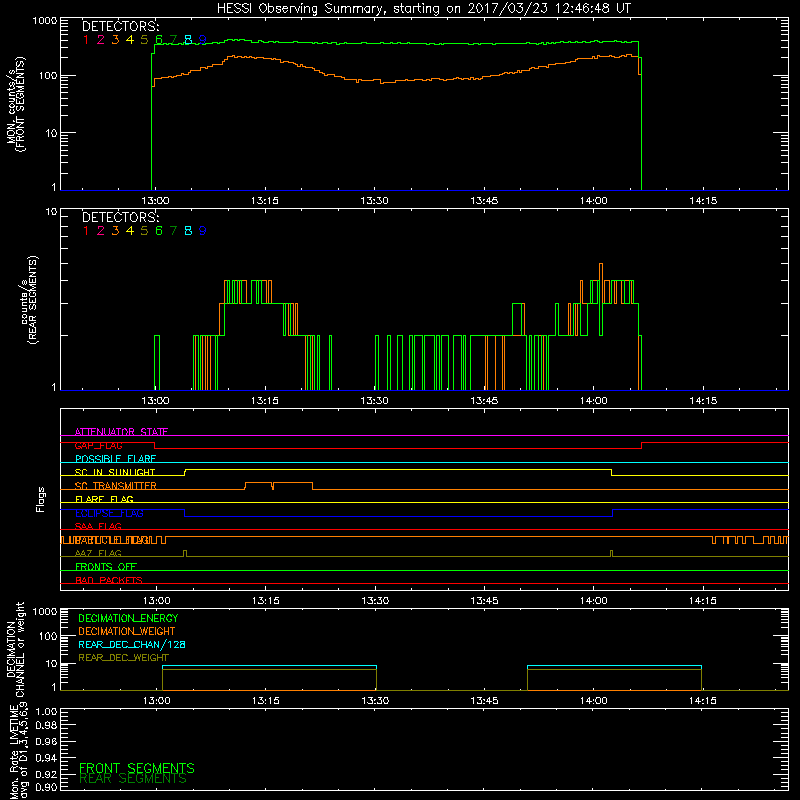Click the DECIMATION_WEIGHT legend entry
The height and width of the screenshot is (800, 800).
tap(127, 632)
